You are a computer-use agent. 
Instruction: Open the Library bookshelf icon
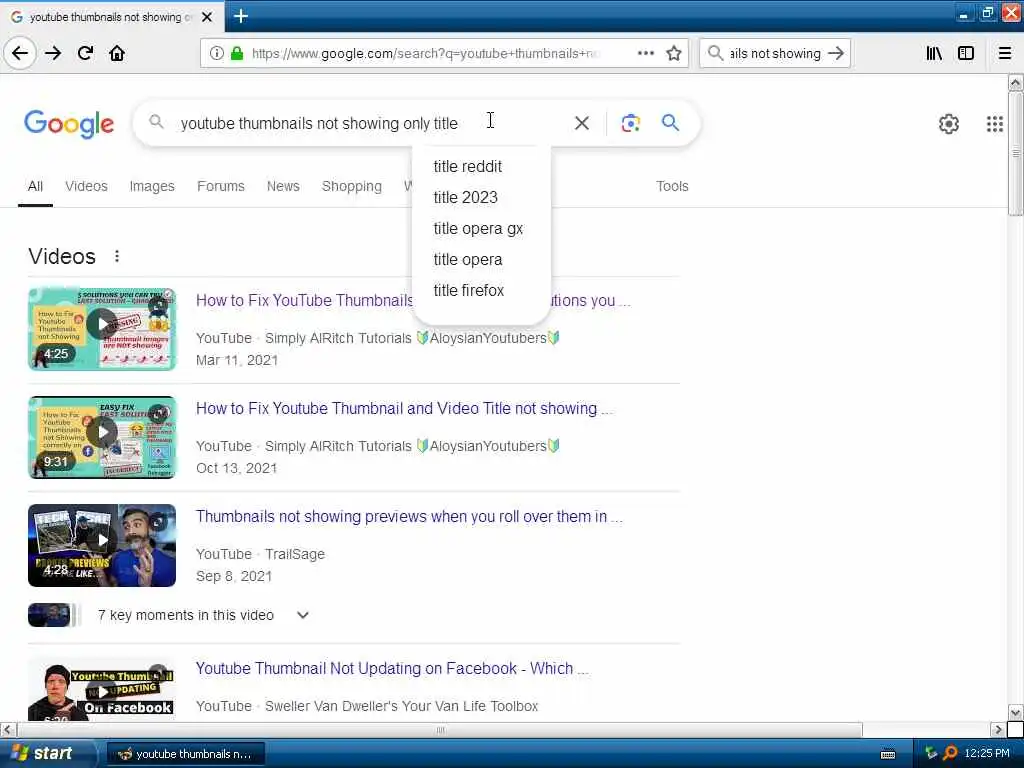pyautogui.click(x=934, y=53)
